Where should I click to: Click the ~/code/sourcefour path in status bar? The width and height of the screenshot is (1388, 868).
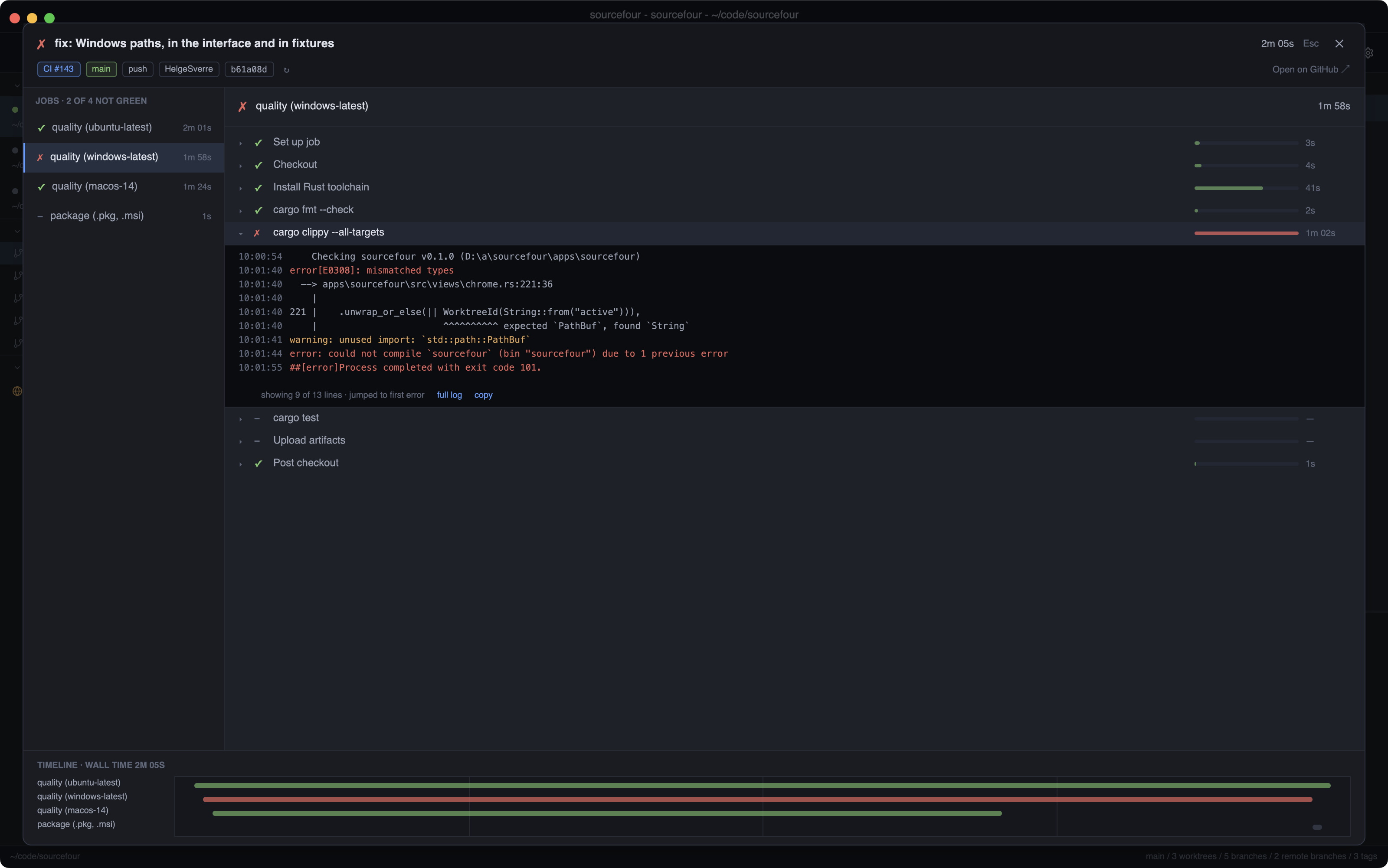[45, 856]
